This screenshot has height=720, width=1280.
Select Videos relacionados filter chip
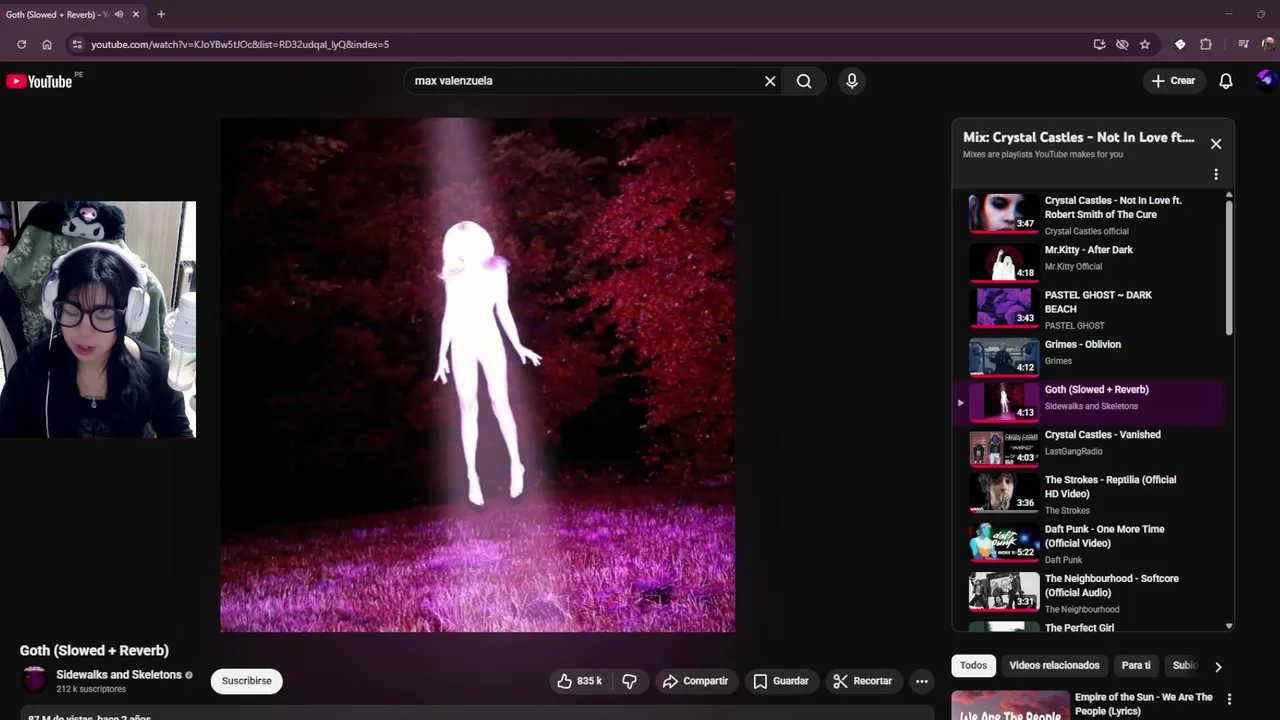(1054, 665)
